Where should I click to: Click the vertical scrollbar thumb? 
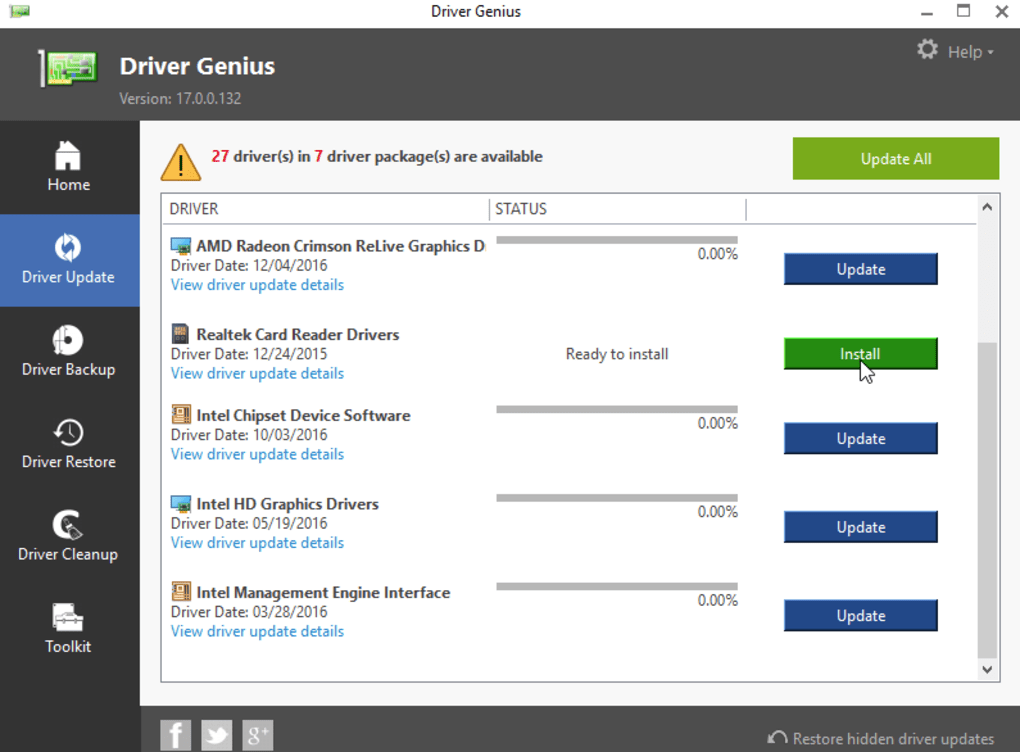[987, 500]
